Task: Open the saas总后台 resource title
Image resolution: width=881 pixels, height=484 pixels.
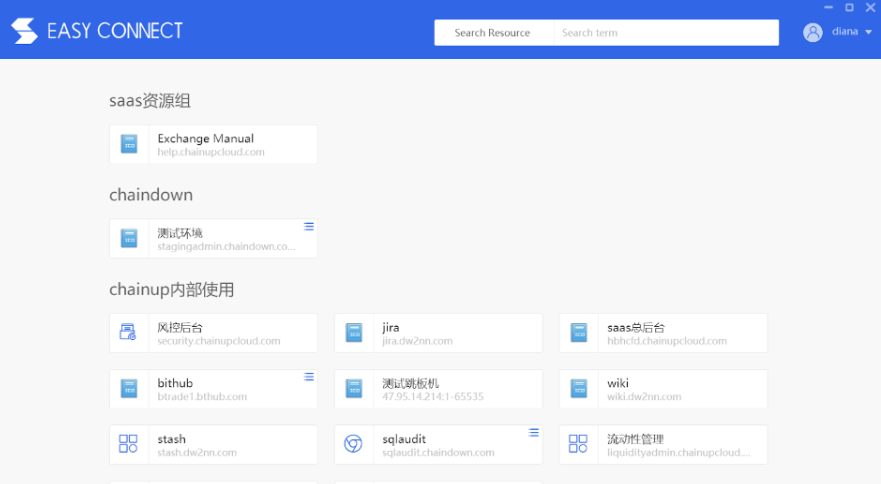Action: tap(636, 327)
